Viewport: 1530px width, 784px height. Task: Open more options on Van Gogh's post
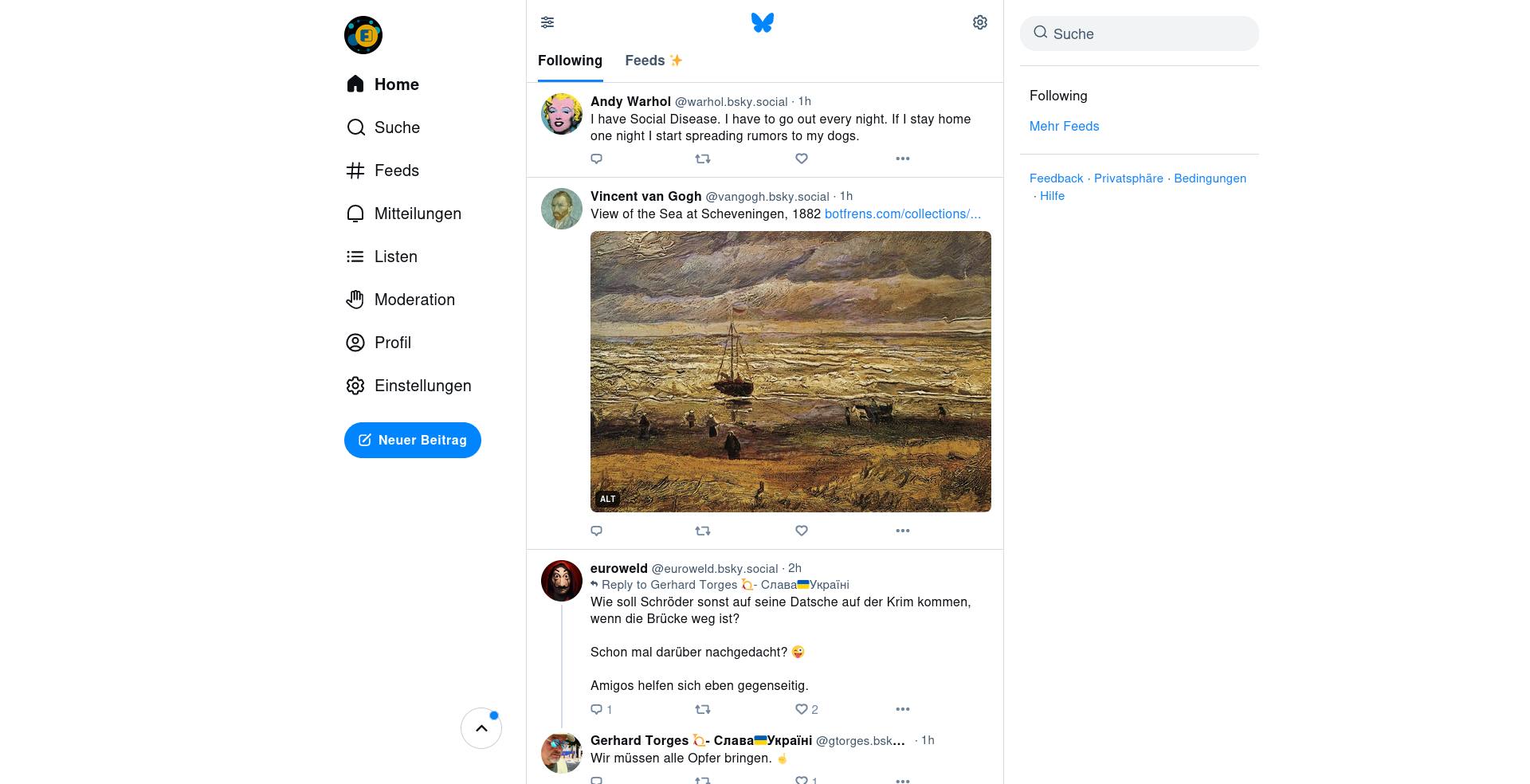coord(902,531)
